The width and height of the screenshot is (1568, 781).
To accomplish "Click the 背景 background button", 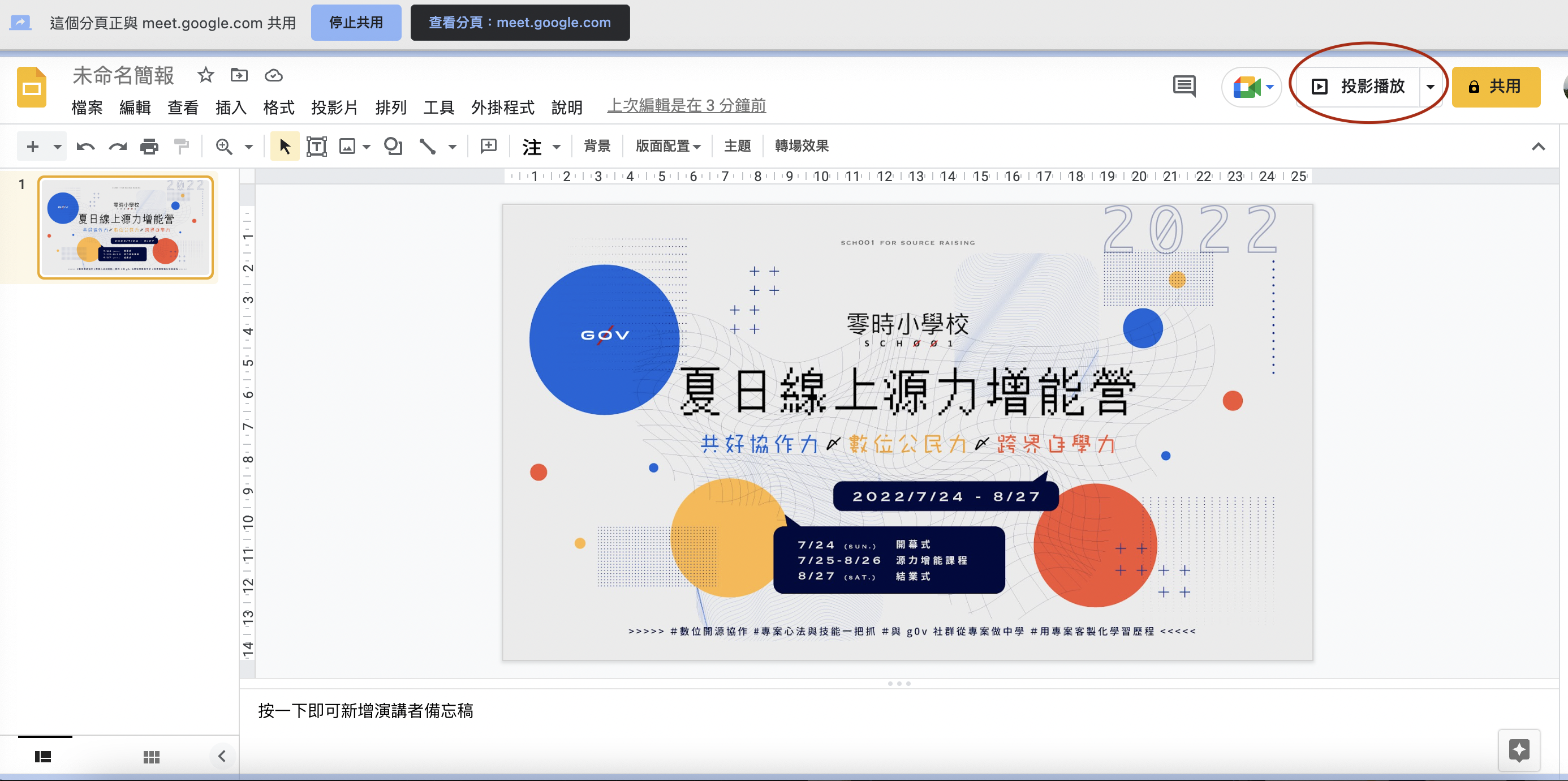I will pyautogui.click(x=597, y=146).
